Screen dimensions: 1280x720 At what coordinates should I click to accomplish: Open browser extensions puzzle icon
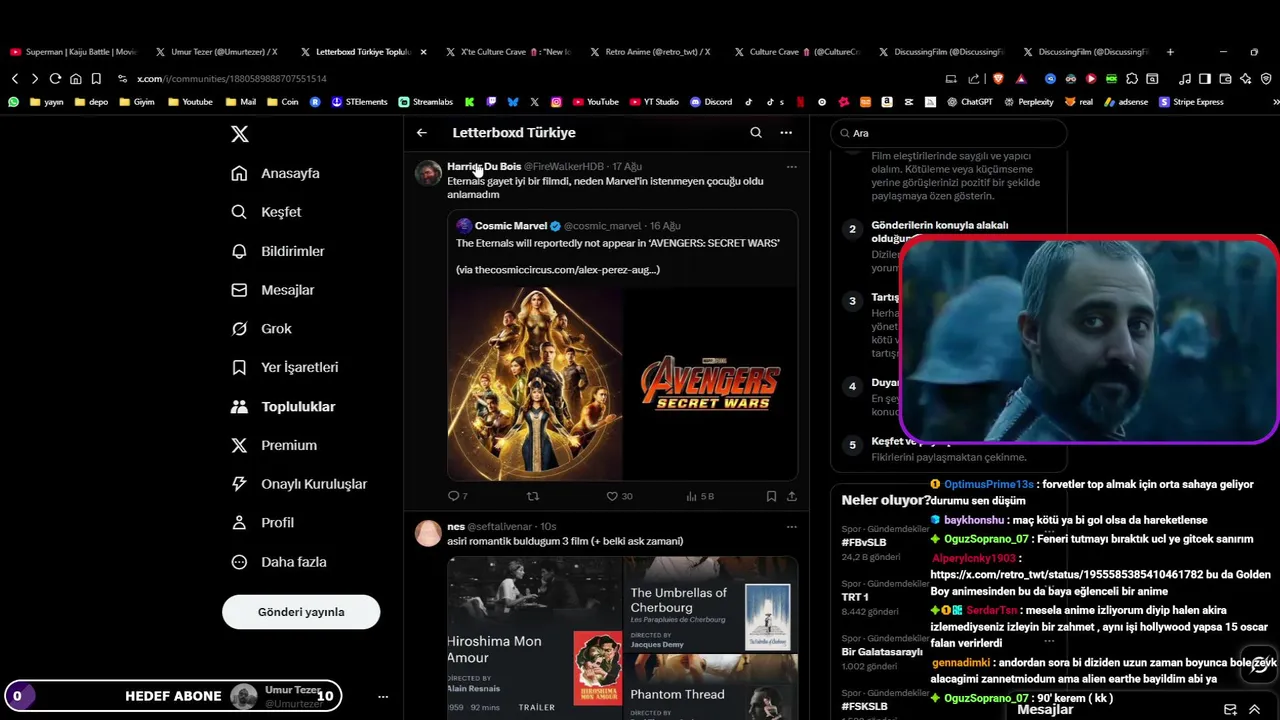(x=1132, y=78)
